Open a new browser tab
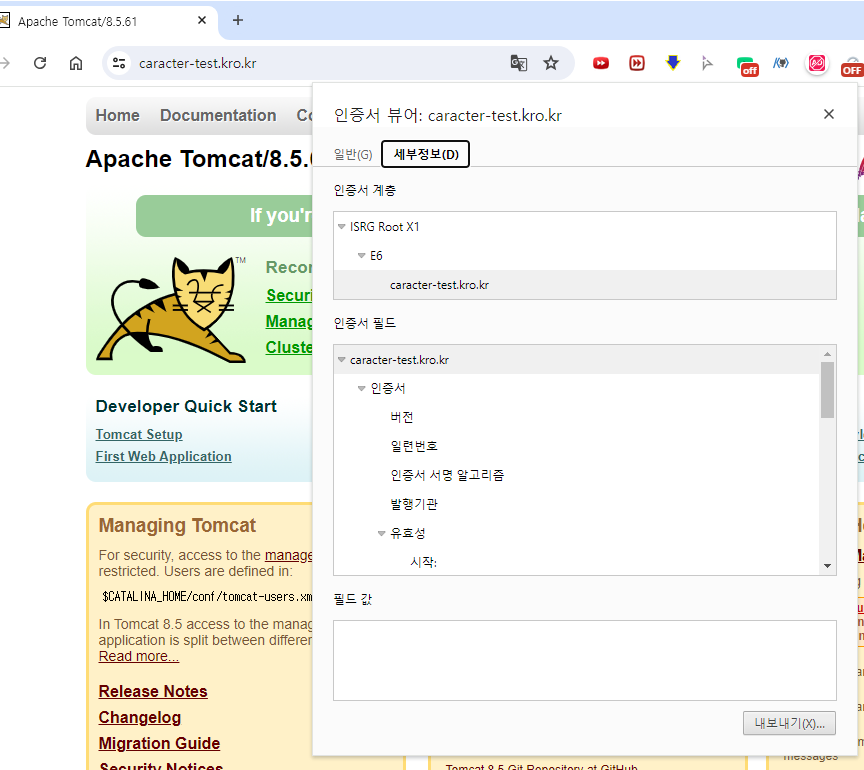The image size is (864, 770). 237,20
